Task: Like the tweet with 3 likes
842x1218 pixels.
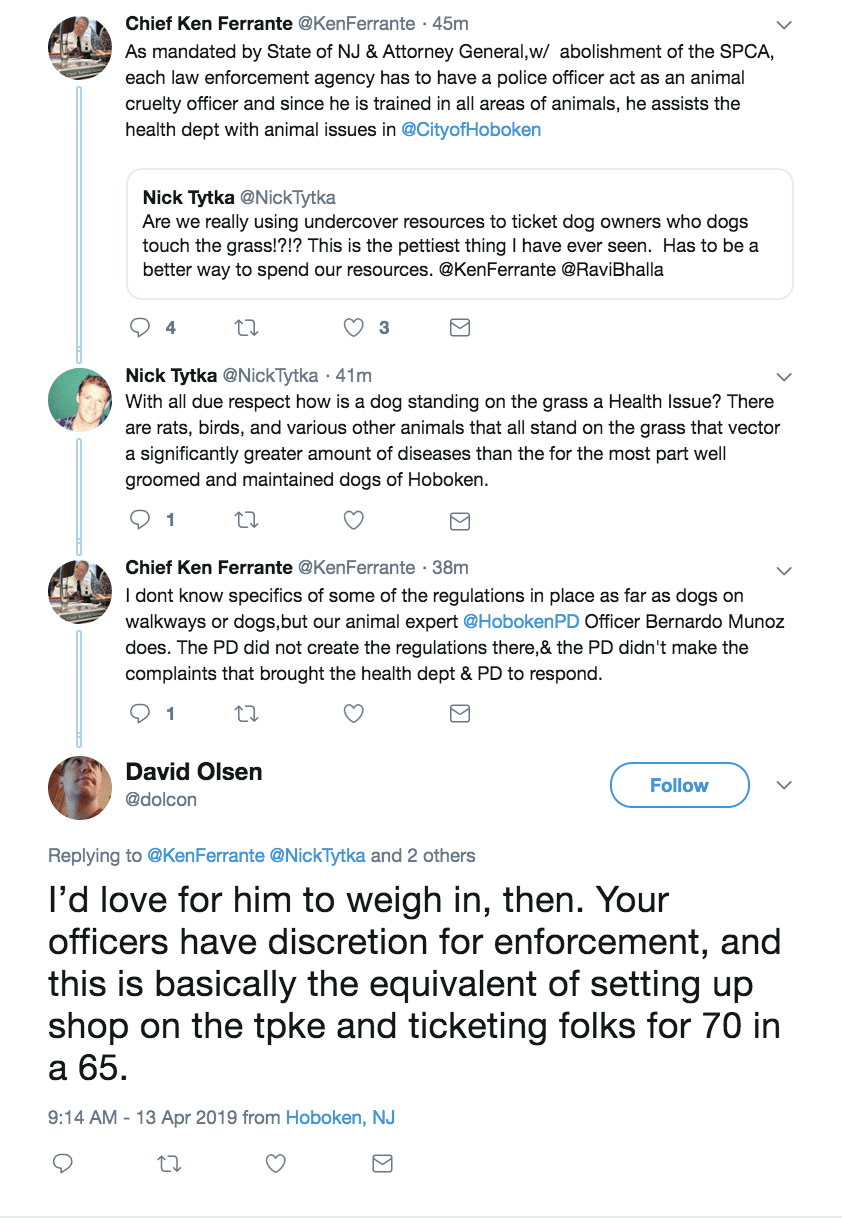Action: tap(353, 328)
